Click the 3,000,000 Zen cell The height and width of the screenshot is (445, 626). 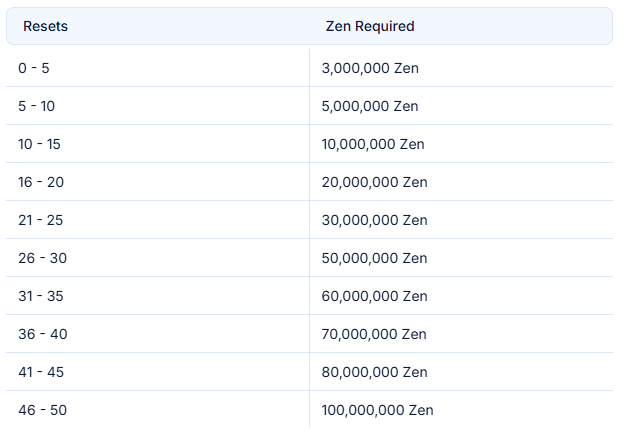click(x=370, y=68)
